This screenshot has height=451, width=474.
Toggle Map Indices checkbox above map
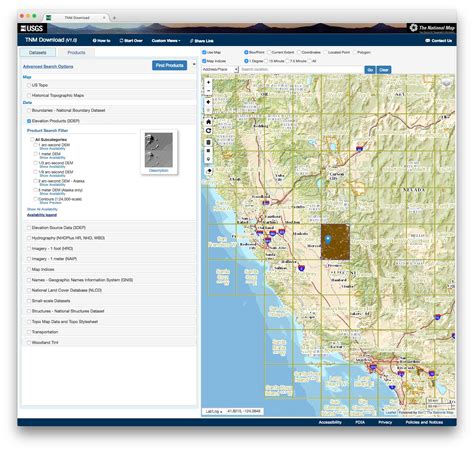(204, 61)
